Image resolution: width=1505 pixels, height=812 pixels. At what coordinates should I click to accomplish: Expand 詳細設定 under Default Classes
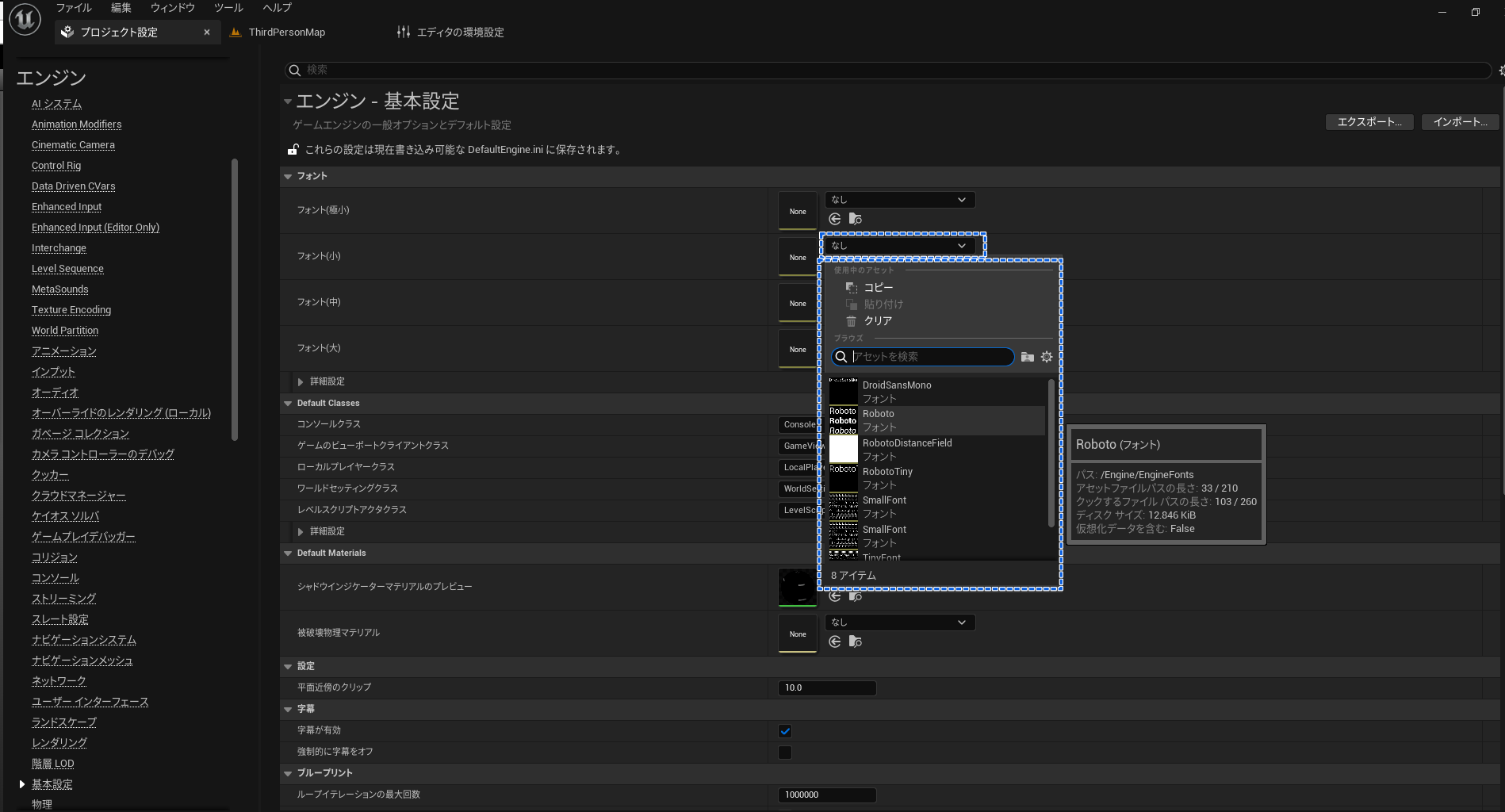coord(323,531)
